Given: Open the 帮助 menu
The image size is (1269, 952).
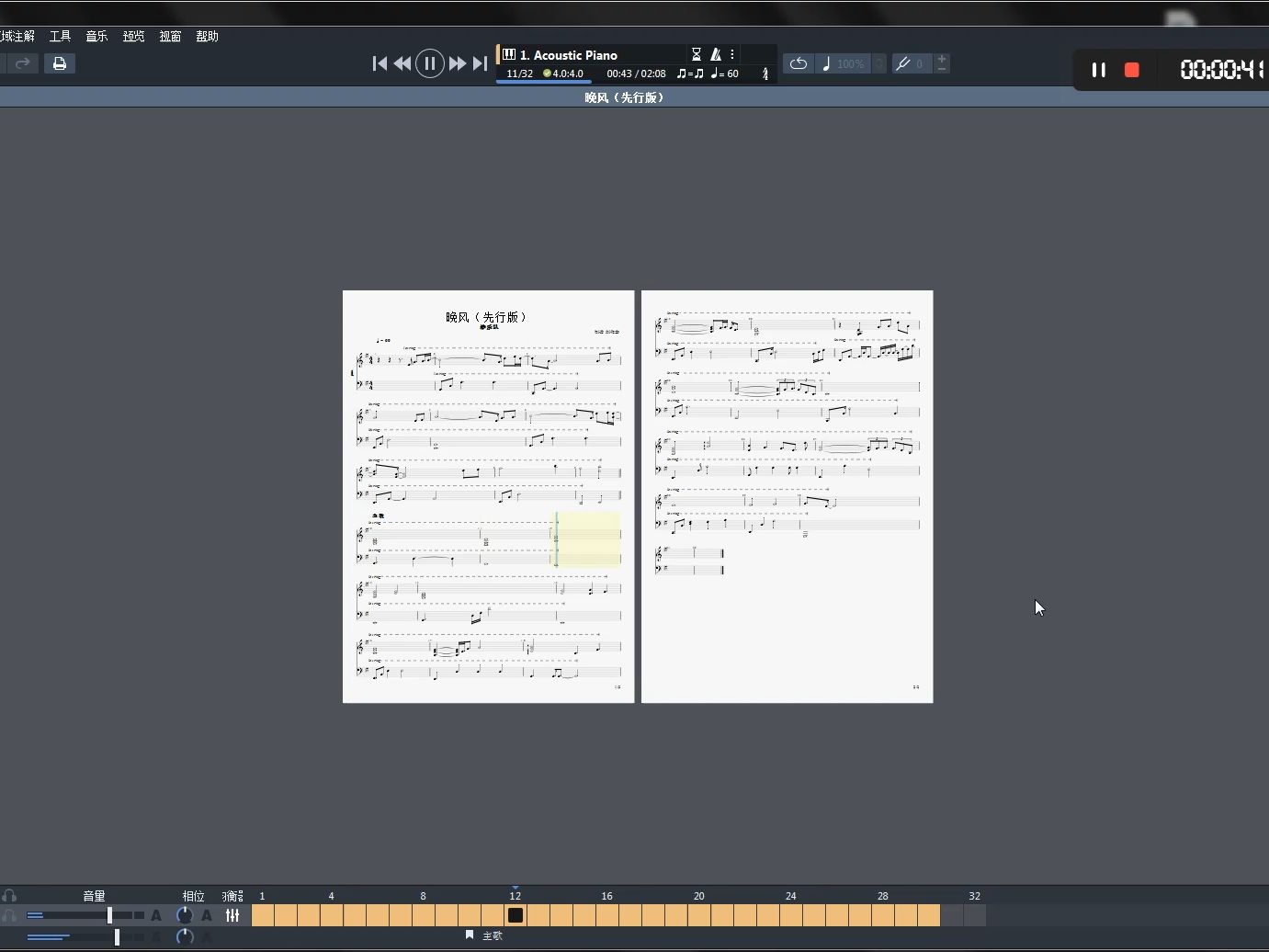Looking at the screenshot, I should coord(207,36).
